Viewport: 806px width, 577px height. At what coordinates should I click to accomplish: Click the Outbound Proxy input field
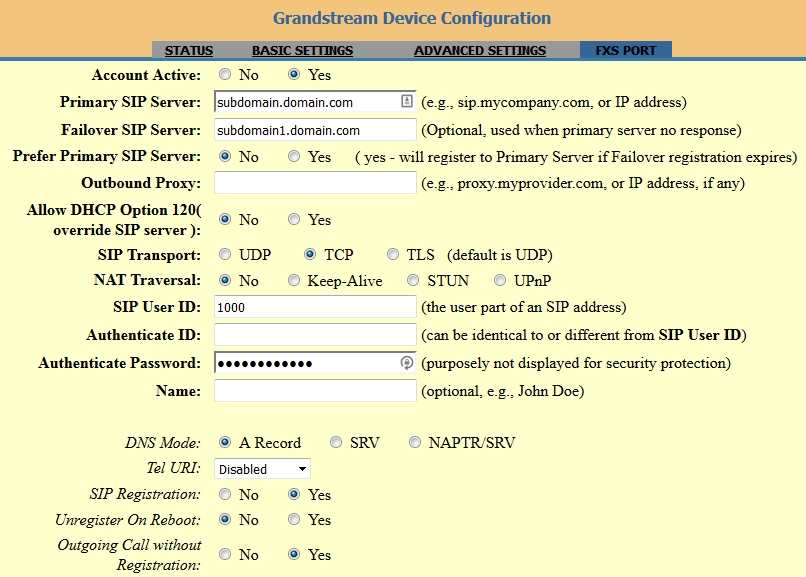pyautogui.click(x=315, y=183)
